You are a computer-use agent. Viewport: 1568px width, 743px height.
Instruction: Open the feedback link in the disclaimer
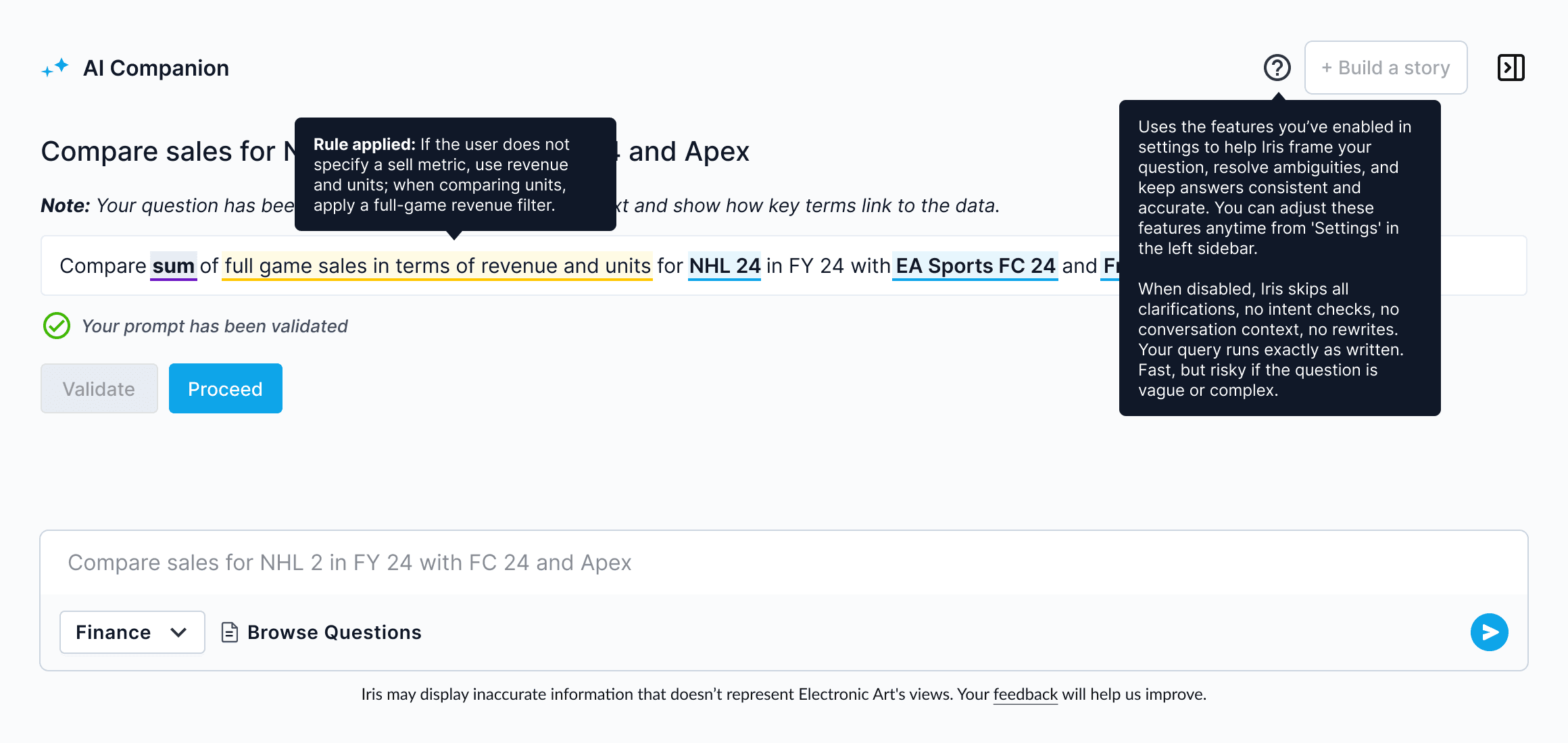[x=1025, y=694]
